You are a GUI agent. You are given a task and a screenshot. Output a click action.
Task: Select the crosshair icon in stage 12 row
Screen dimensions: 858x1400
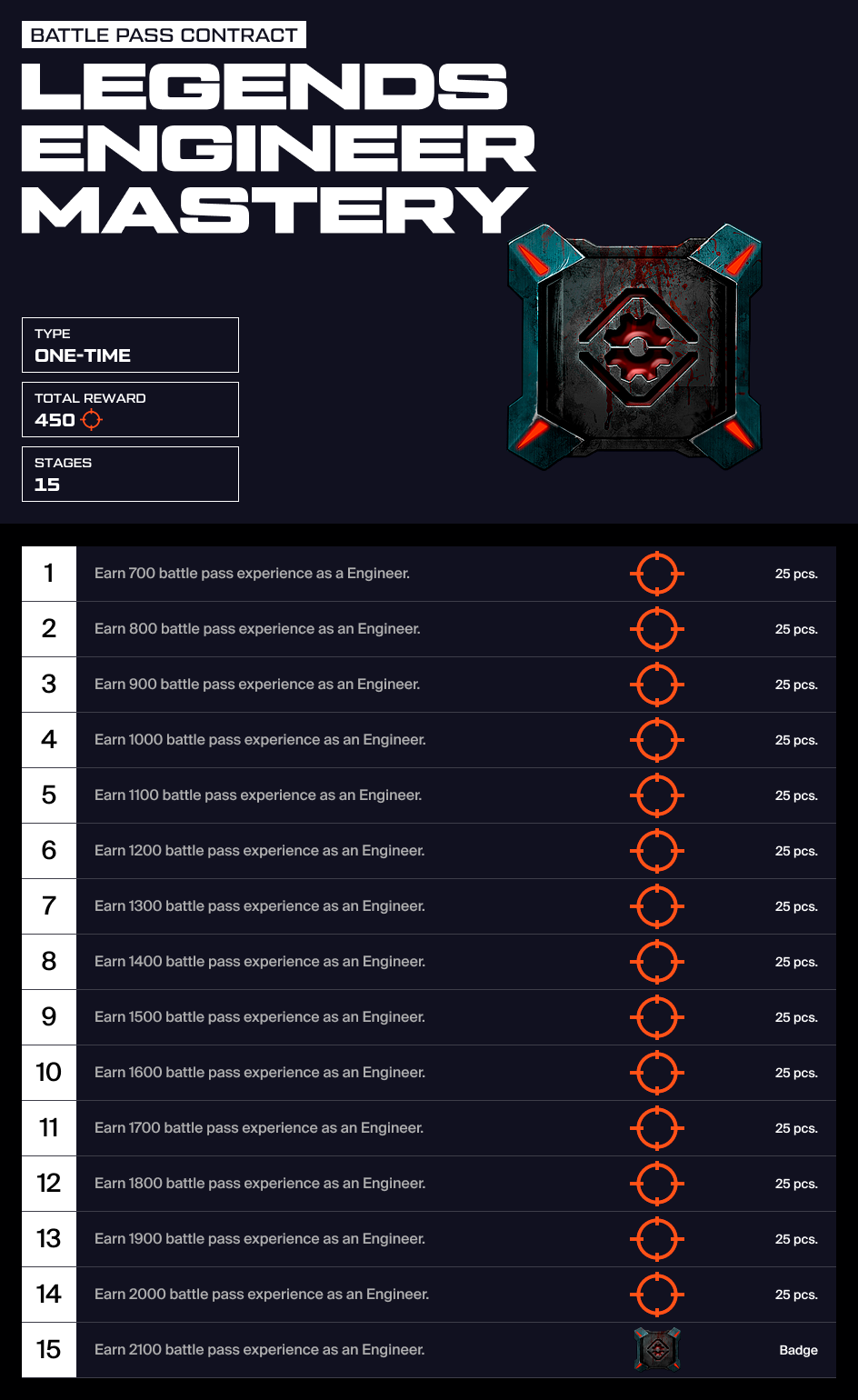click(656, 1184)
